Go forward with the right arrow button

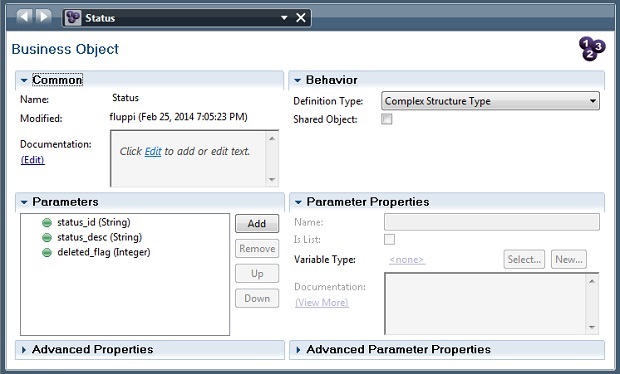pyautogui.click(x=43, y=17)
